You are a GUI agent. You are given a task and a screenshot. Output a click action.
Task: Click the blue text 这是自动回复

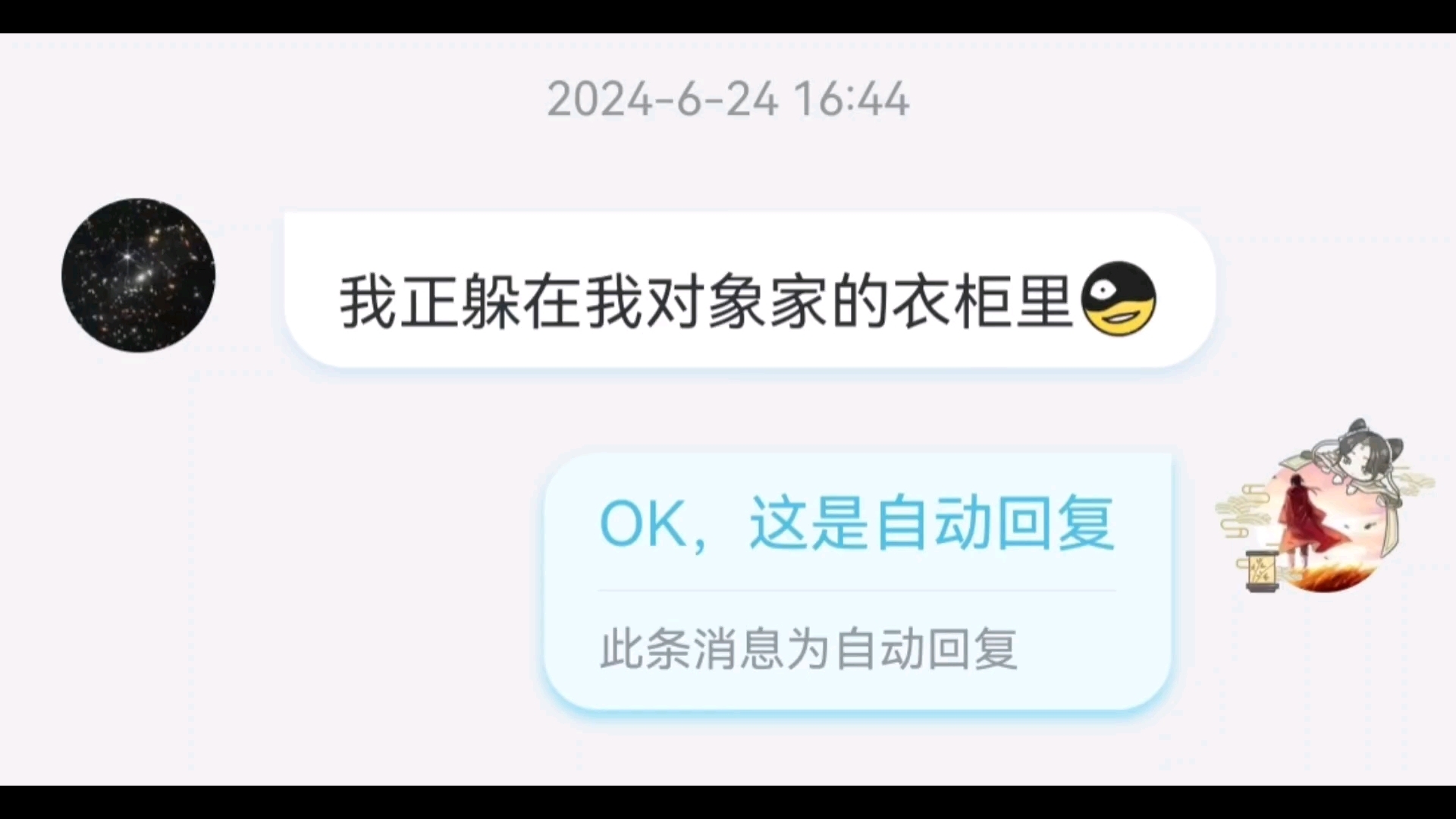932,523
